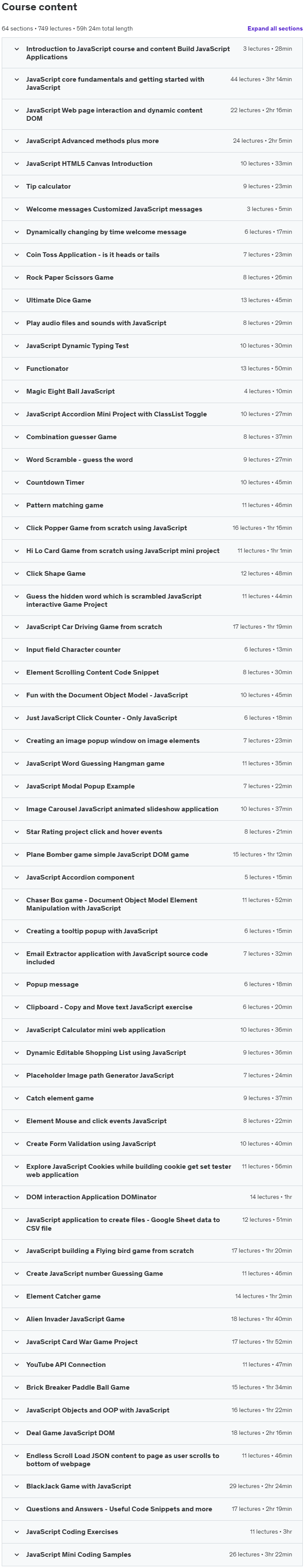Expand the Tip calculator section chevron

pyautogui.click(x=16, y=186)
